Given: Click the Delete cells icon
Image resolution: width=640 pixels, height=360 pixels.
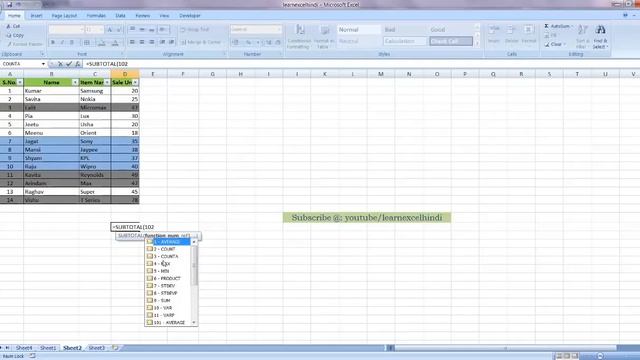Looking at the screenshot, I should (511, 34).
